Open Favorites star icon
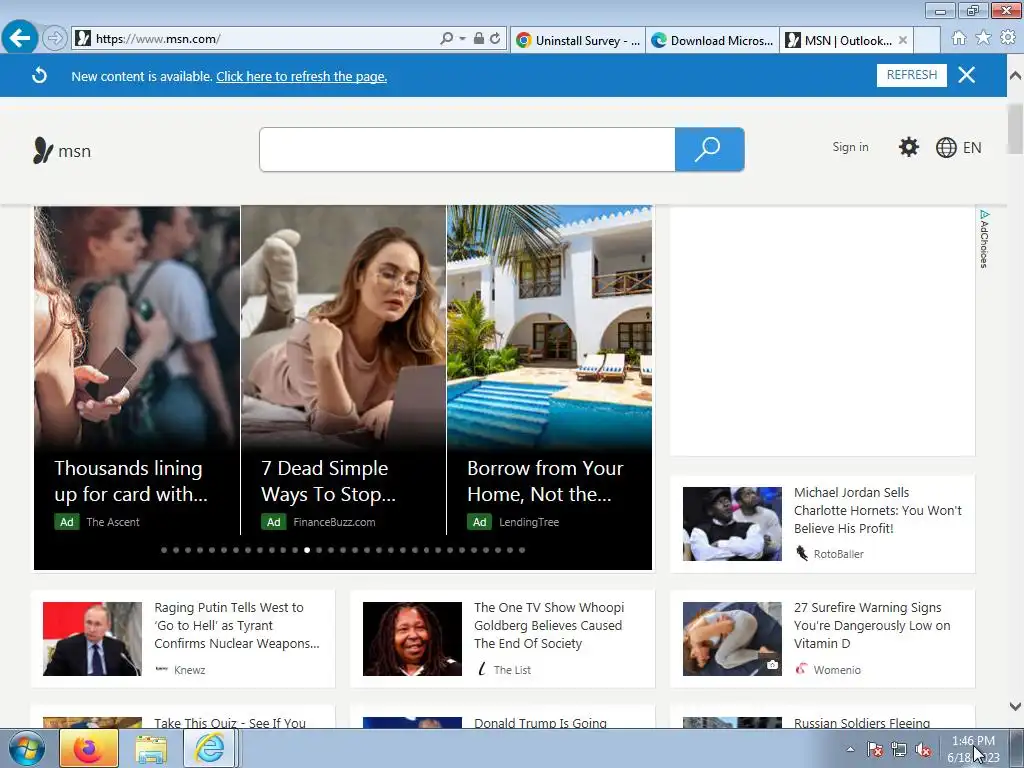This screenshot has width=1024, height=768. pos(984,38)
